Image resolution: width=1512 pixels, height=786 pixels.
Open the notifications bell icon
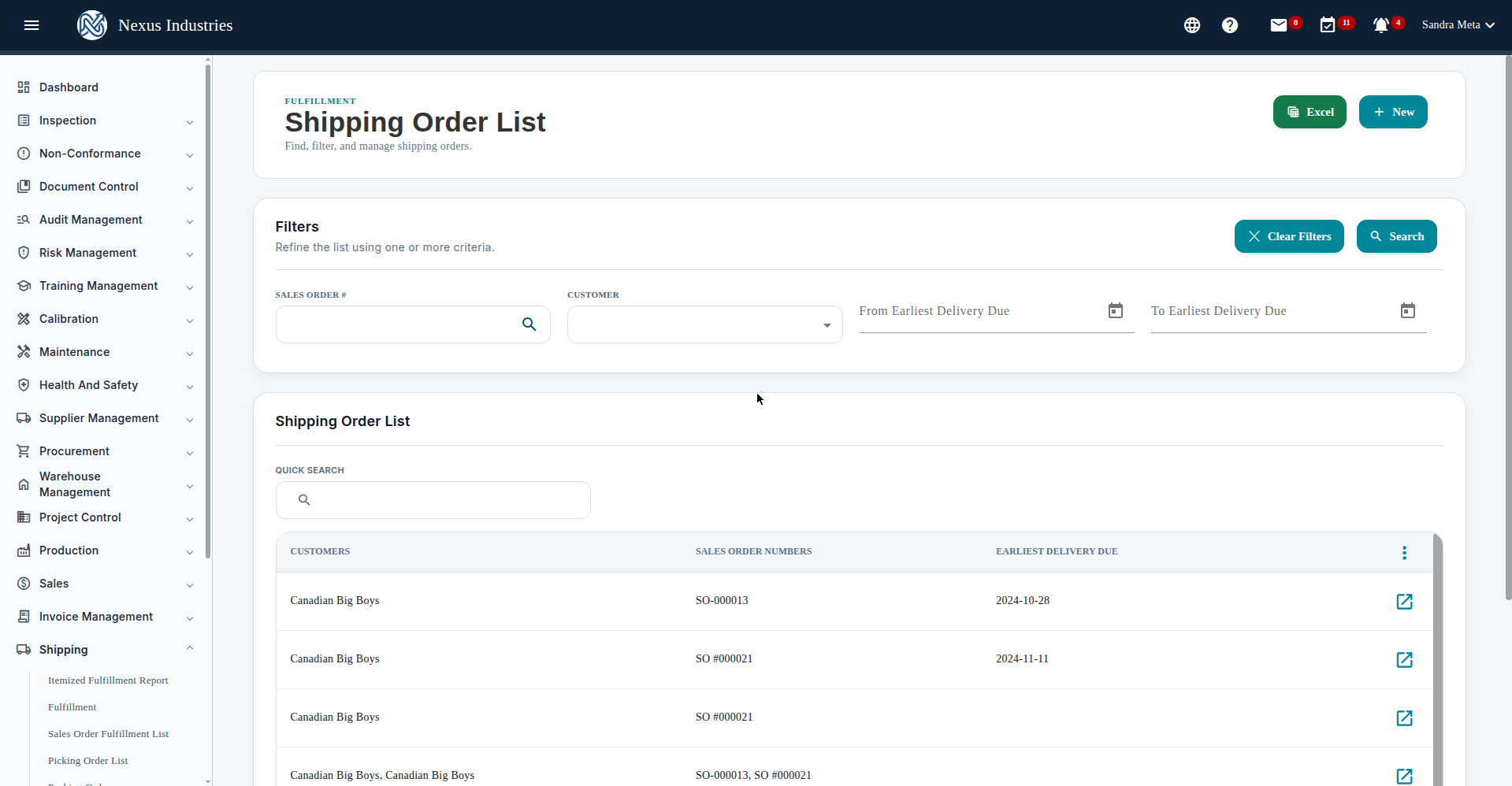1380,25
